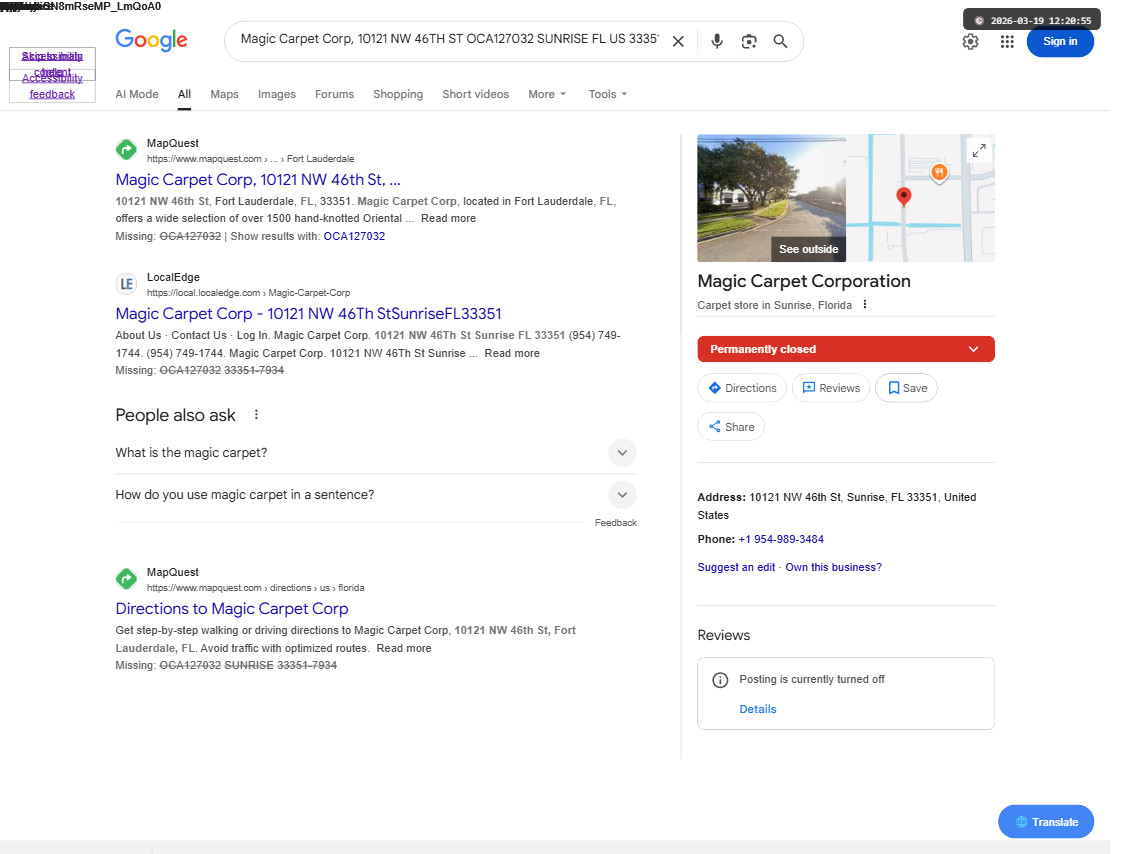The image size is (1124, 854).
Task: Expand 'What is the magic carpet?' question
Action: (x=376, y=452)
